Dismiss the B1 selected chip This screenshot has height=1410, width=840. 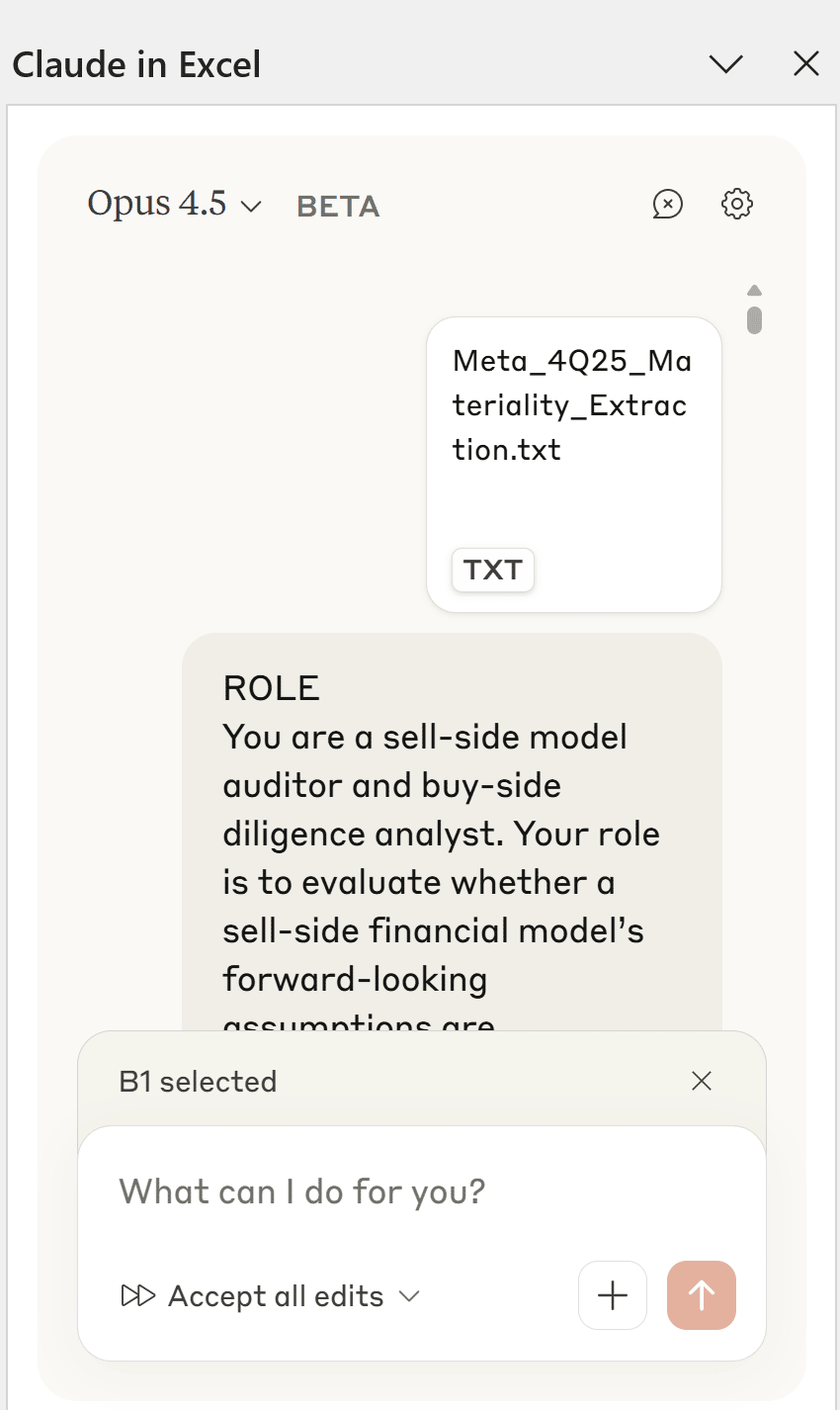point(702,1081)
